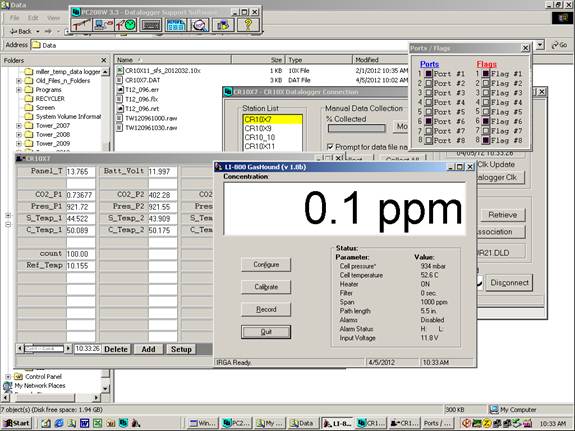Click the Excel icon in quick launch

pyautogui.click(x=97, y=423)
